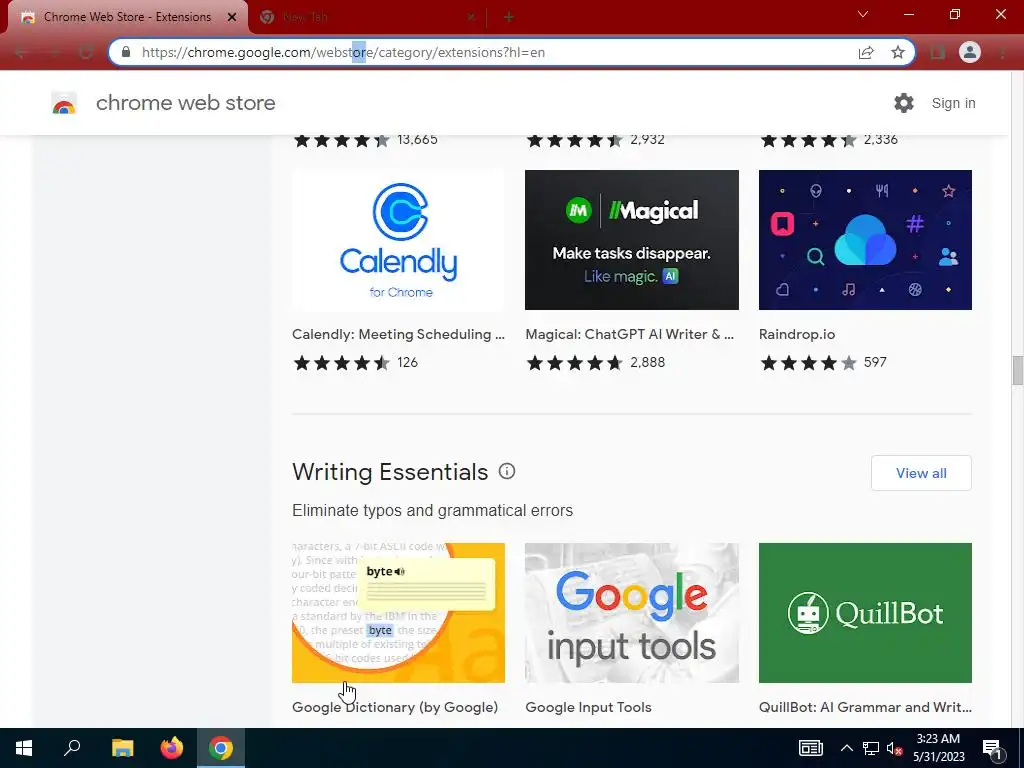Open the tab search dropdown chevron
The width and height of the screenshot is (1024, 768).
click(x=863, y=14)
